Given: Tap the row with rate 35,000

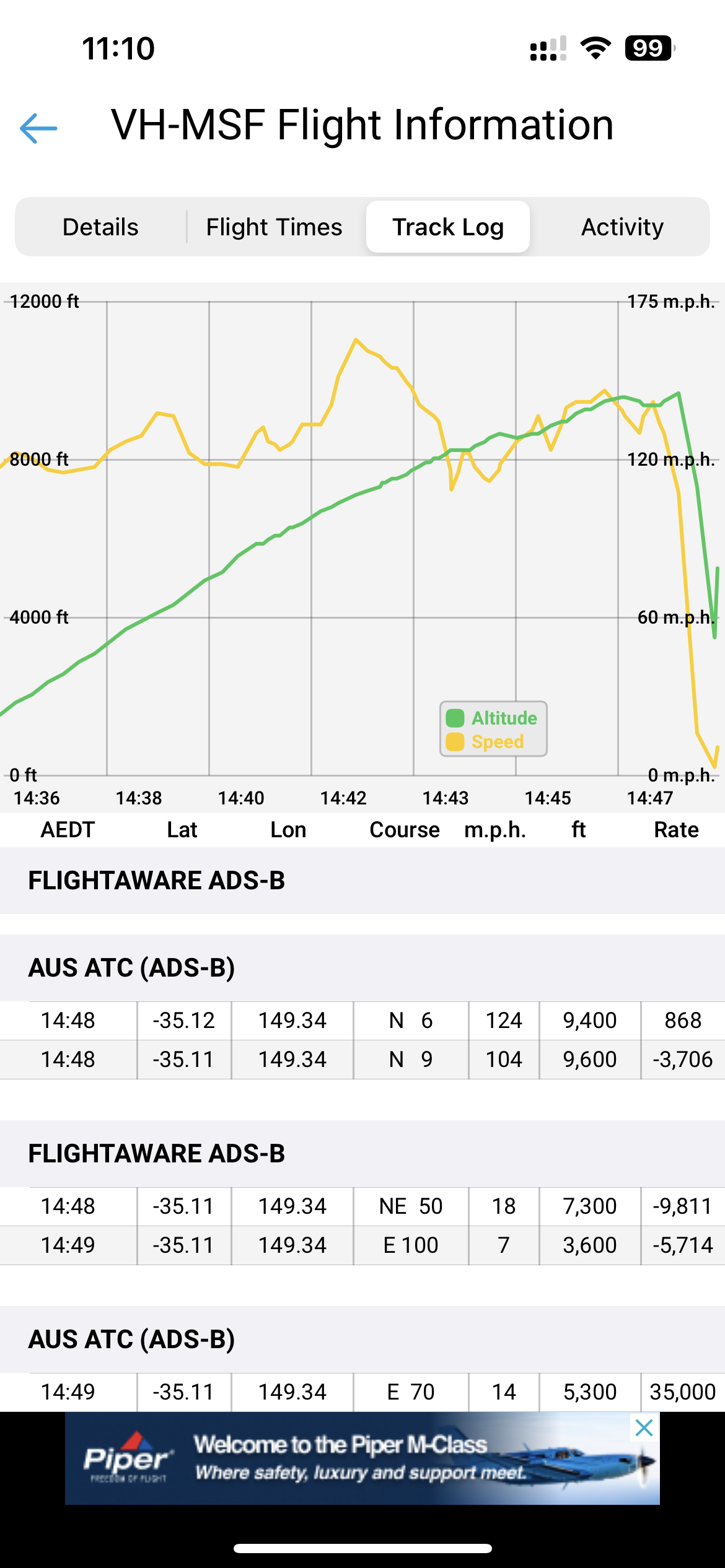Looking at the screenshot, I should point(362,1392).
